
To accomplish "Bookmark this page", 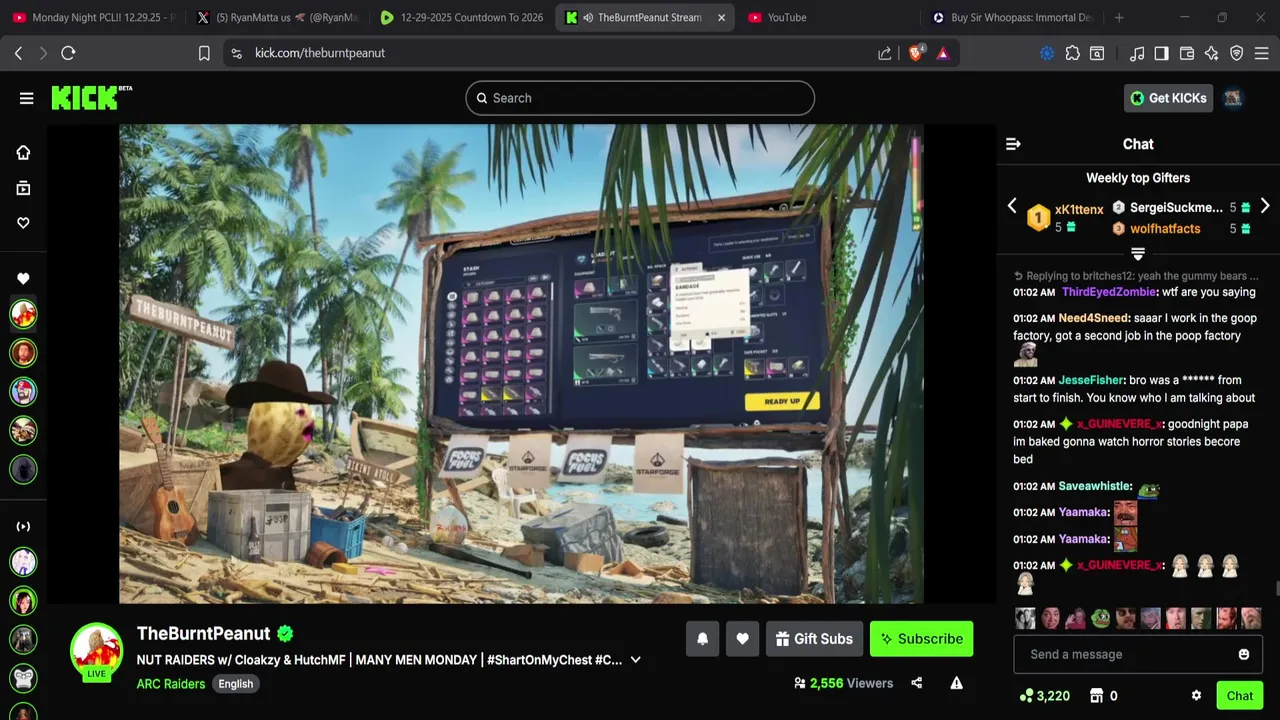I will pyautogui.click(x=204, y=53).
